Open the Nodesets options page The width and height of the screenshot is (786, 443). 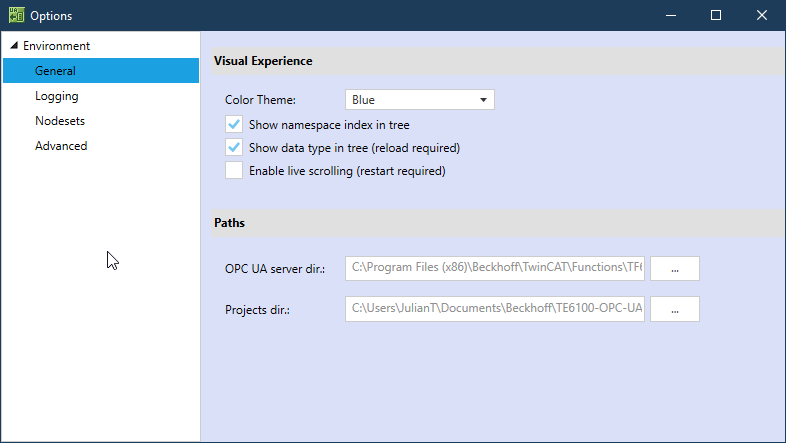(x=60, y=121)
